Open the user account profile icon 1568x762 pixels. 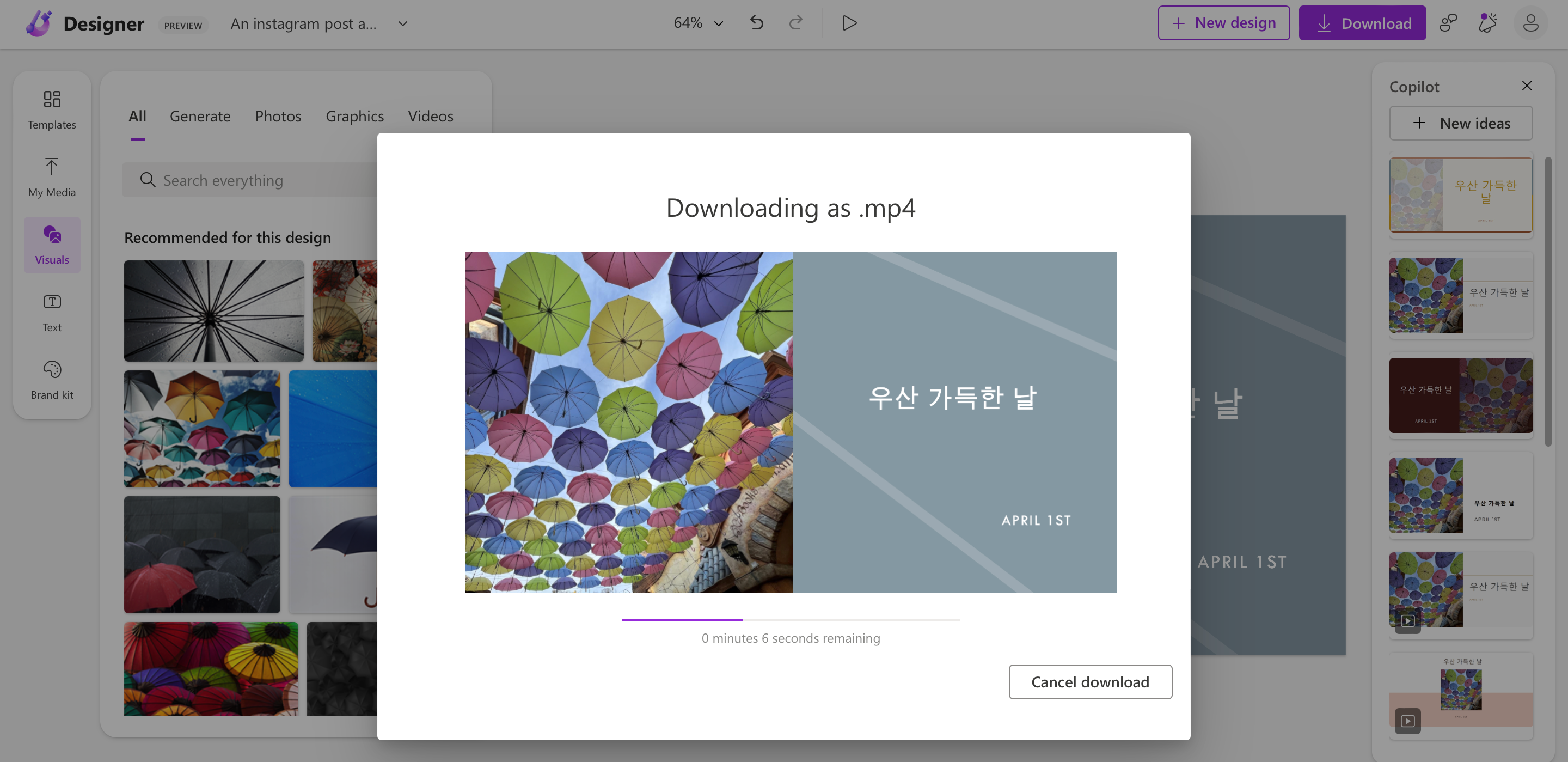pos(1530,23)
